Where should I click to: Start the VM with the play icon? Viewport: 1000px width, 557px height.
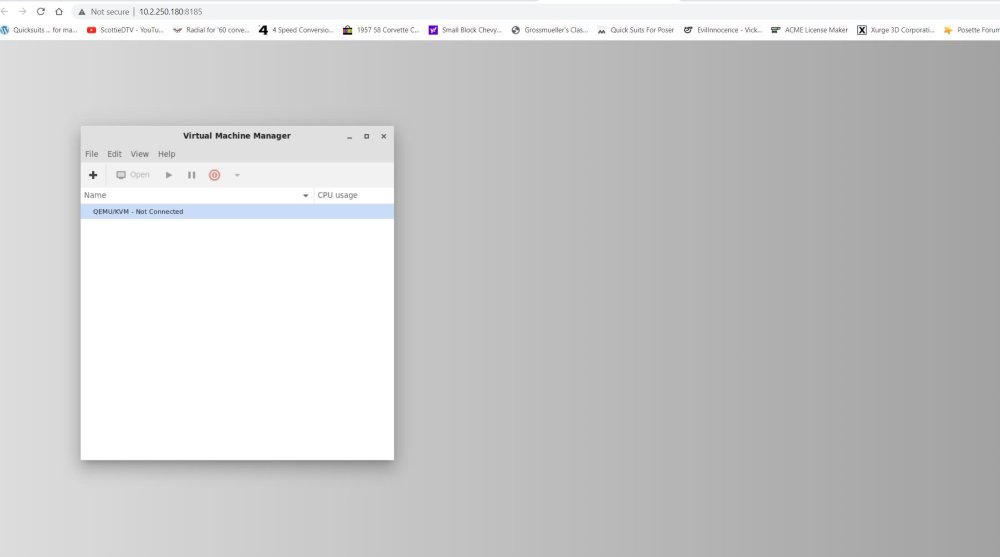click(x=169, y=175)
